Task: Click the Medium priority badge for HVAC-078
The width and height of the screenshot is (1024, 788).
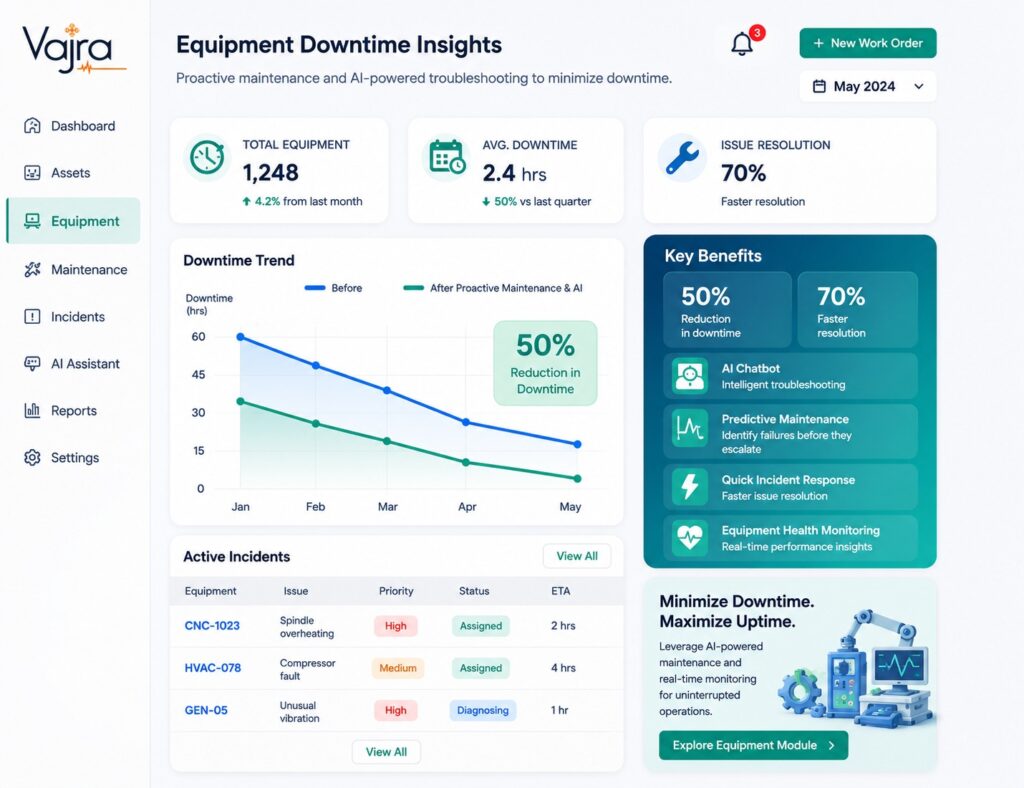Action: coord(398,668)
